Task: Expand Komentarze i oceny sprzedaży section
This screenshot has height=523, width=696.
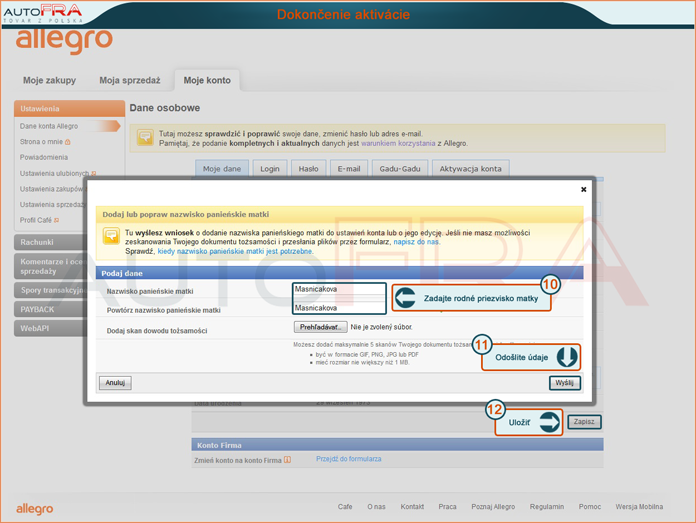Action: [50, 266]
